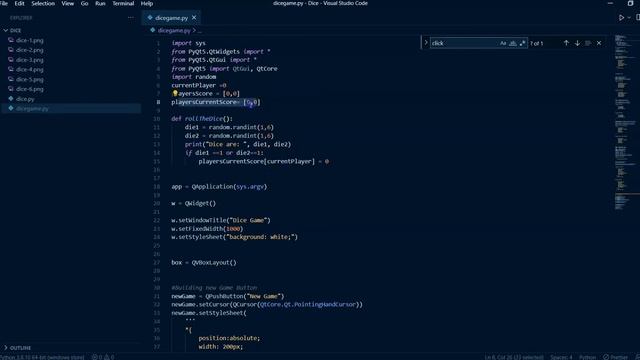Open Run button dropdown arrow
640x360 pixels.
[629, 18]
